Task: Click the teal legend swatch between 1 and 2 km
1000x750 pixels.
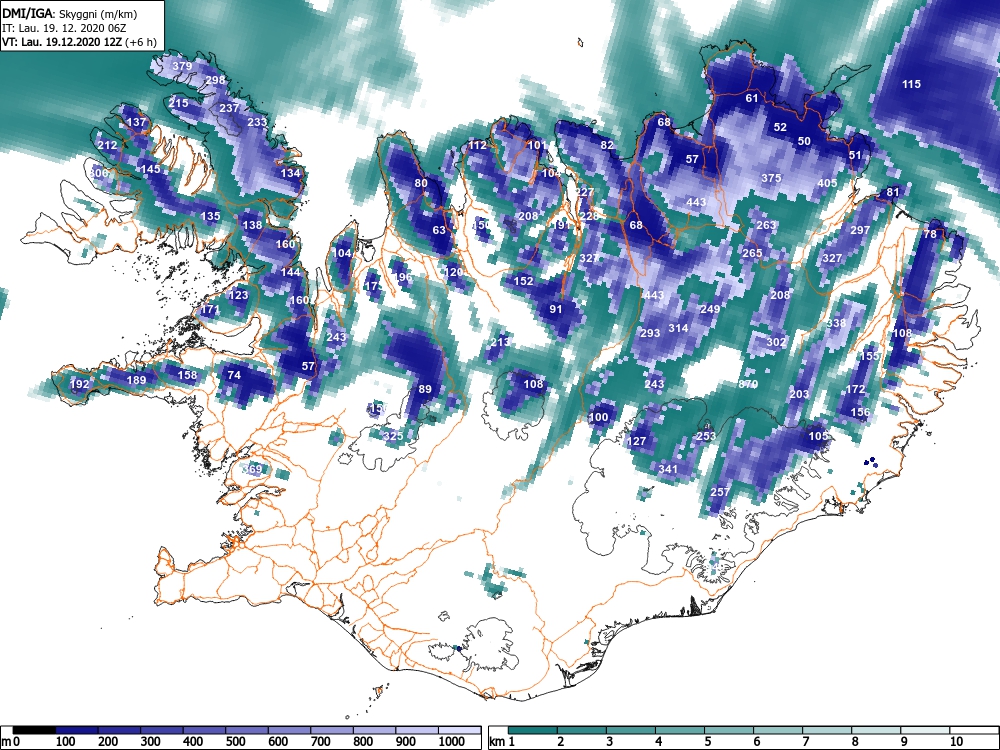Action: (x=533, y=730)
